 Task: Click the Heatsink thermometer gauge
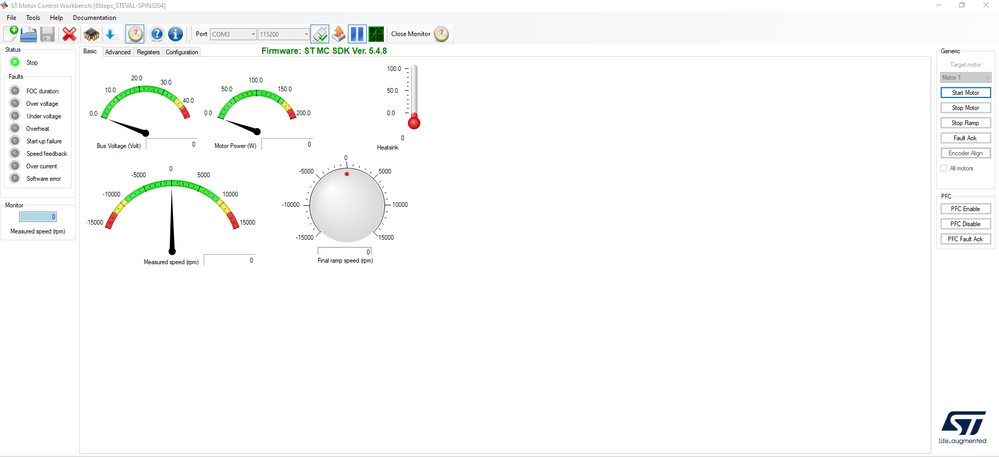(x=414, y=96)
